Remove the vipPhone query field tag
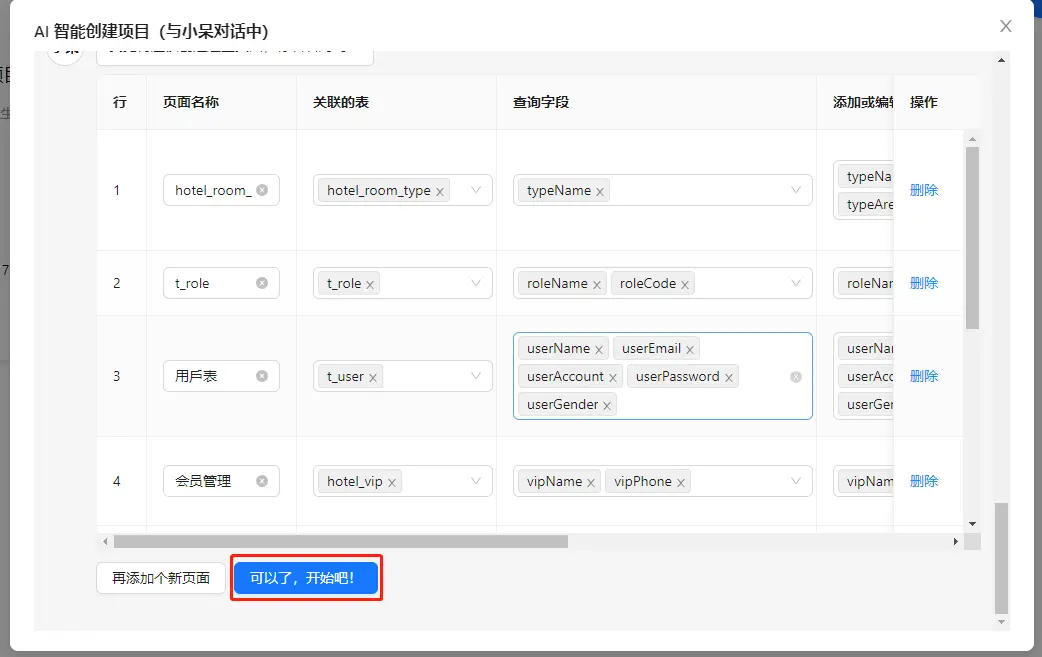1042x657 pixels. click(680, 482)
